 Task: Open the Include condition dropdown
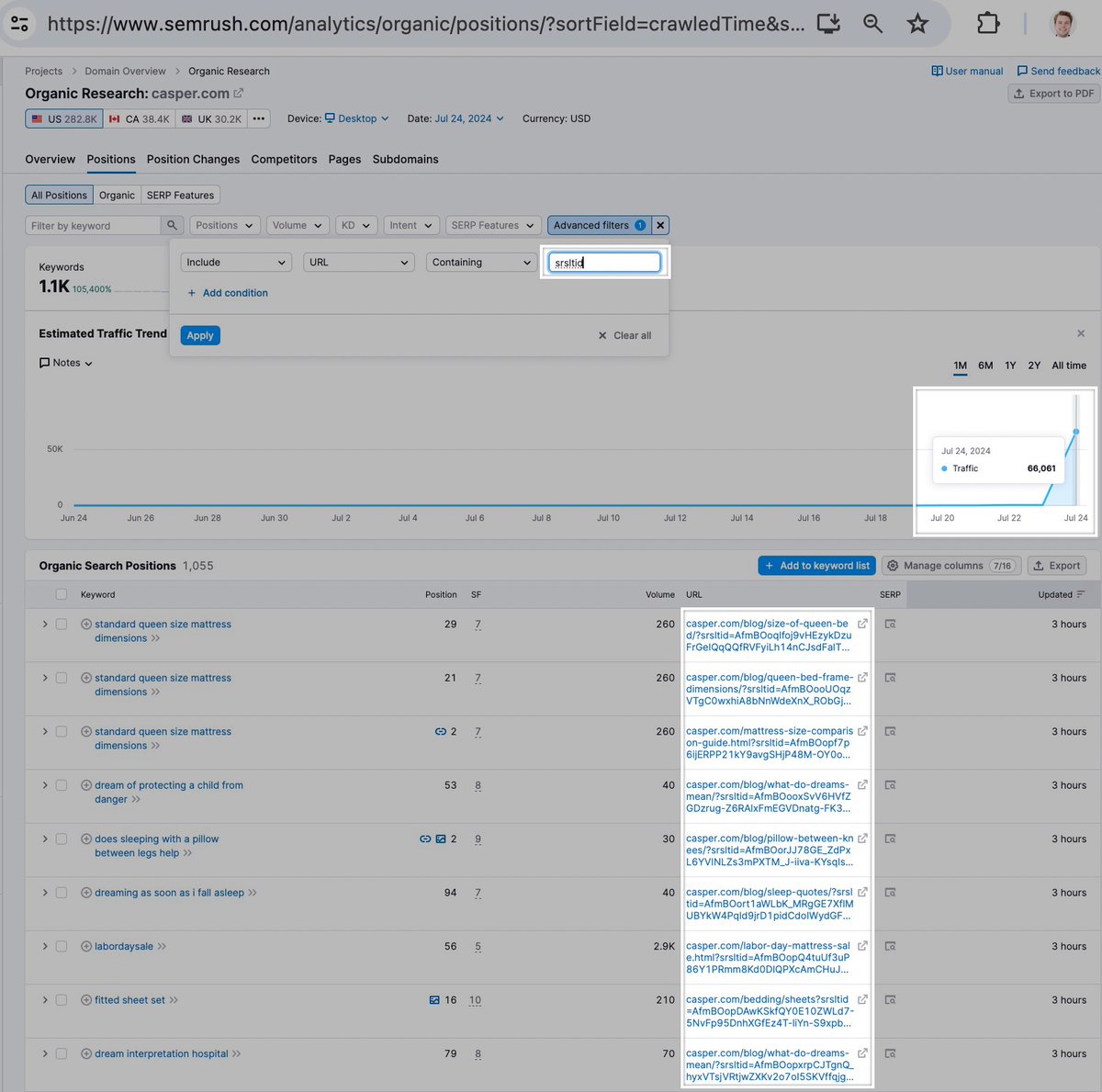click(236, 262)
